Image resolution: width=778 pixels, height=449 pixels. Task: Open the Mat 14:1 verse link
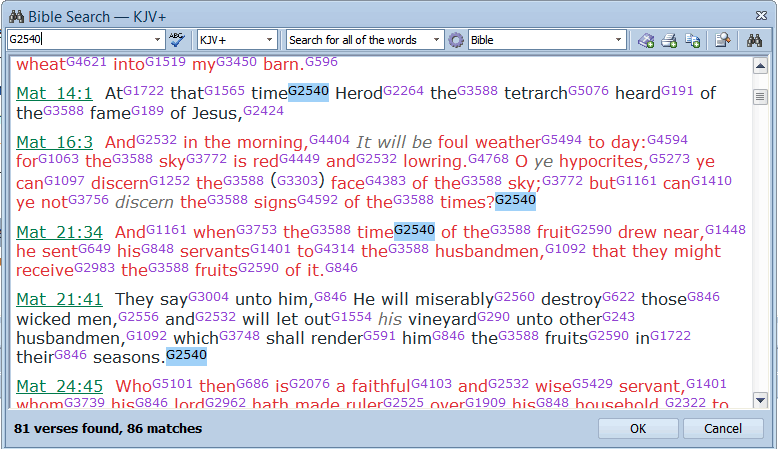point(54,93)
